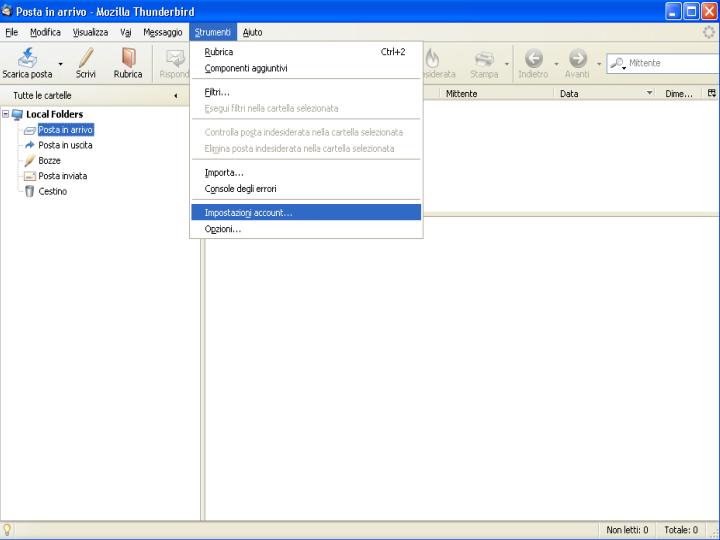
Task: Click the Scarica posta download icon
Action: coord(27,58)
